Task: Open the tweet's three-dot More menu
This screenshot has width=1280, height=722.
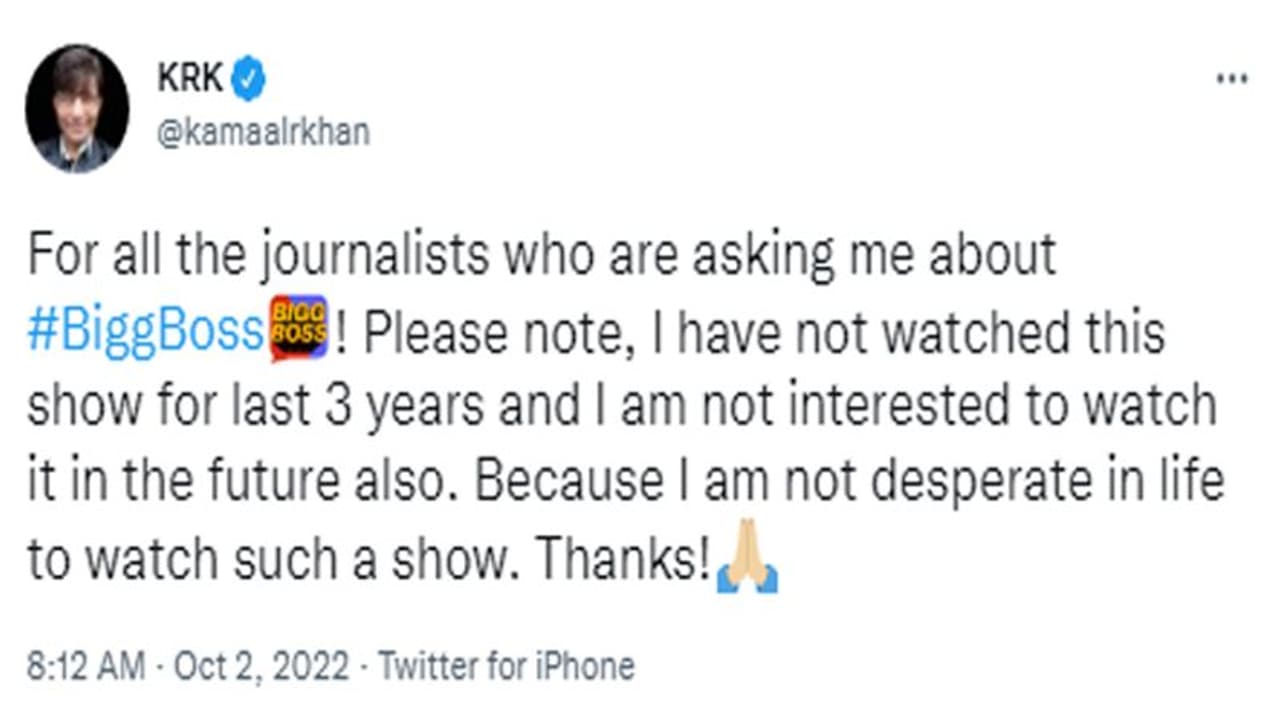Action: (x=1231, y=79)
